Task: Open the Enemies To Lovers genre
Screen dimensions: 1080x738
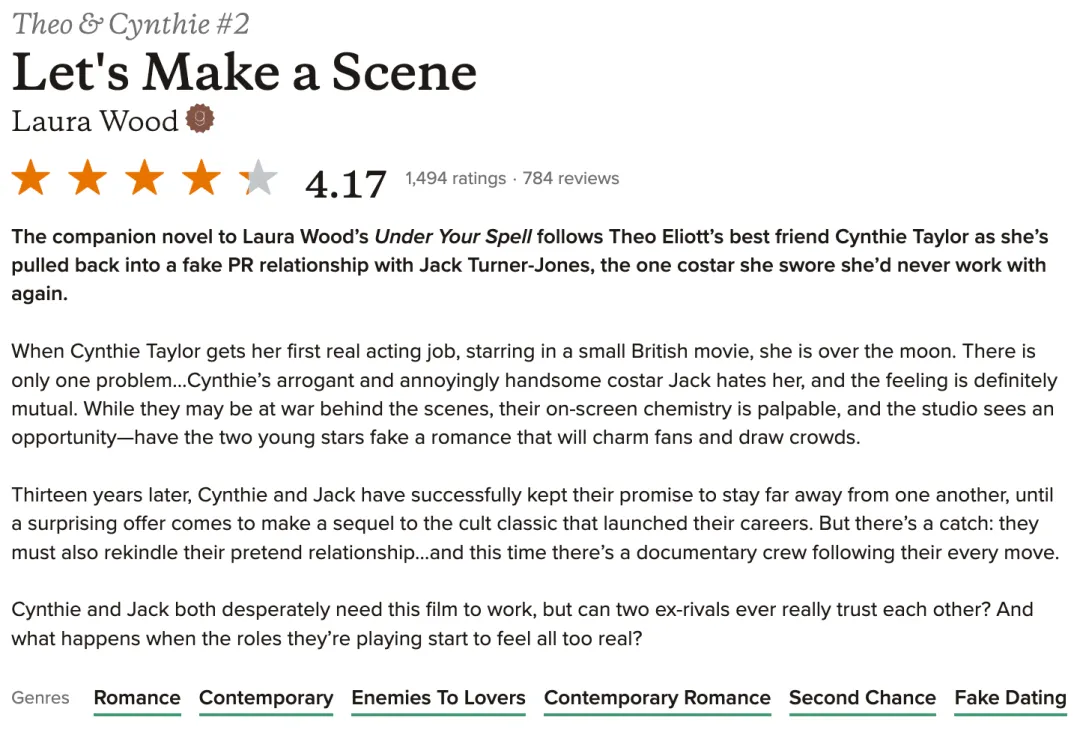Action: 438,698
